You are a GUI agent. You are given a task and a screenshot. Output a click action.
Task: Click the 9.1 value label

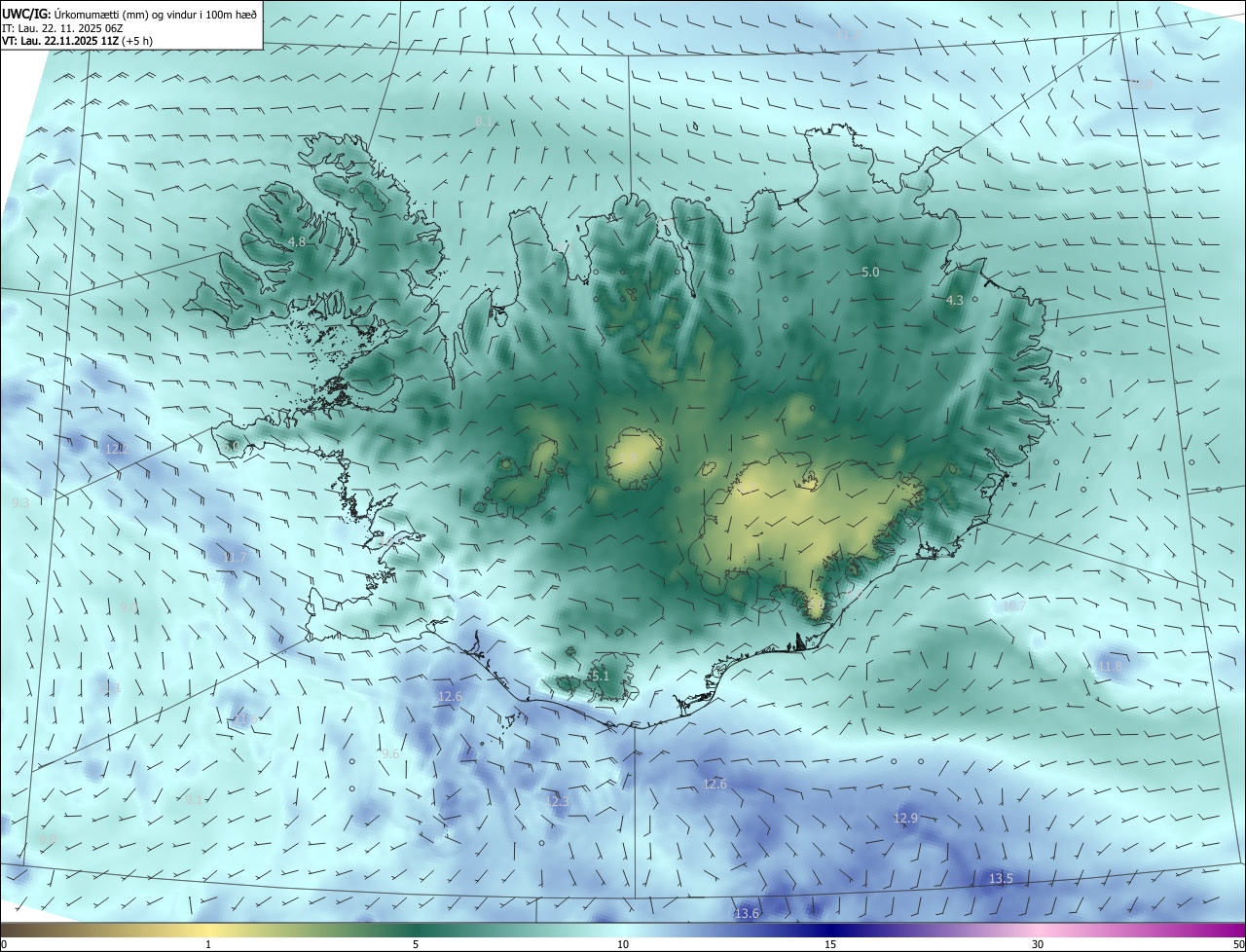coord(194,799)
